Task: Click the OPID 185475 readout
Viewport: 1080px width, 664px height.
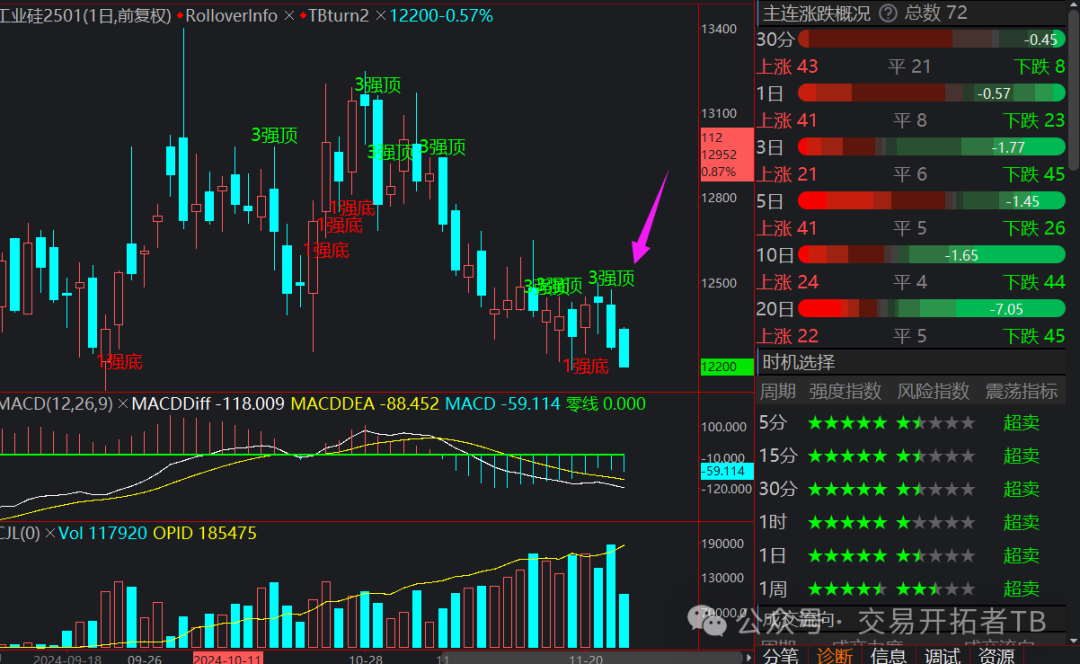Action: [x=205, y=533]
